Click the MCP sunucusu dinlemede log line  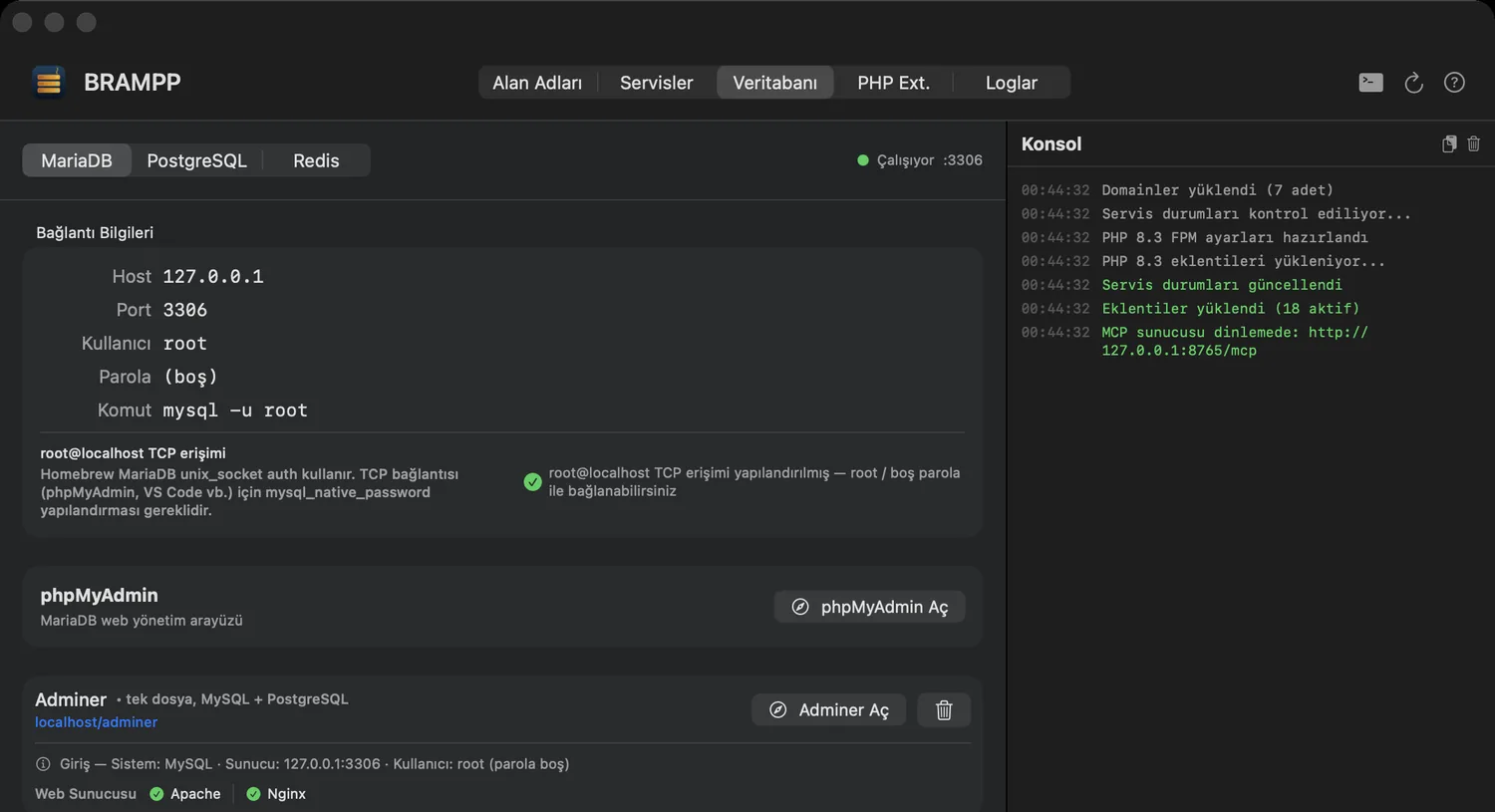(1235, 342)
